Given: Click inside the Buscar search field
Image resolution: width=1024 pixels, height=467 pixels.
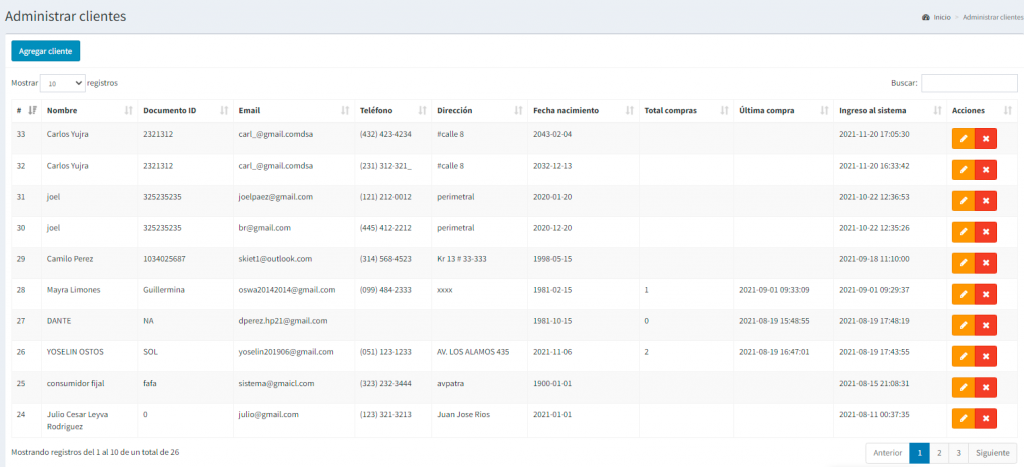Looking at the screenshot, I should [968, 84].
